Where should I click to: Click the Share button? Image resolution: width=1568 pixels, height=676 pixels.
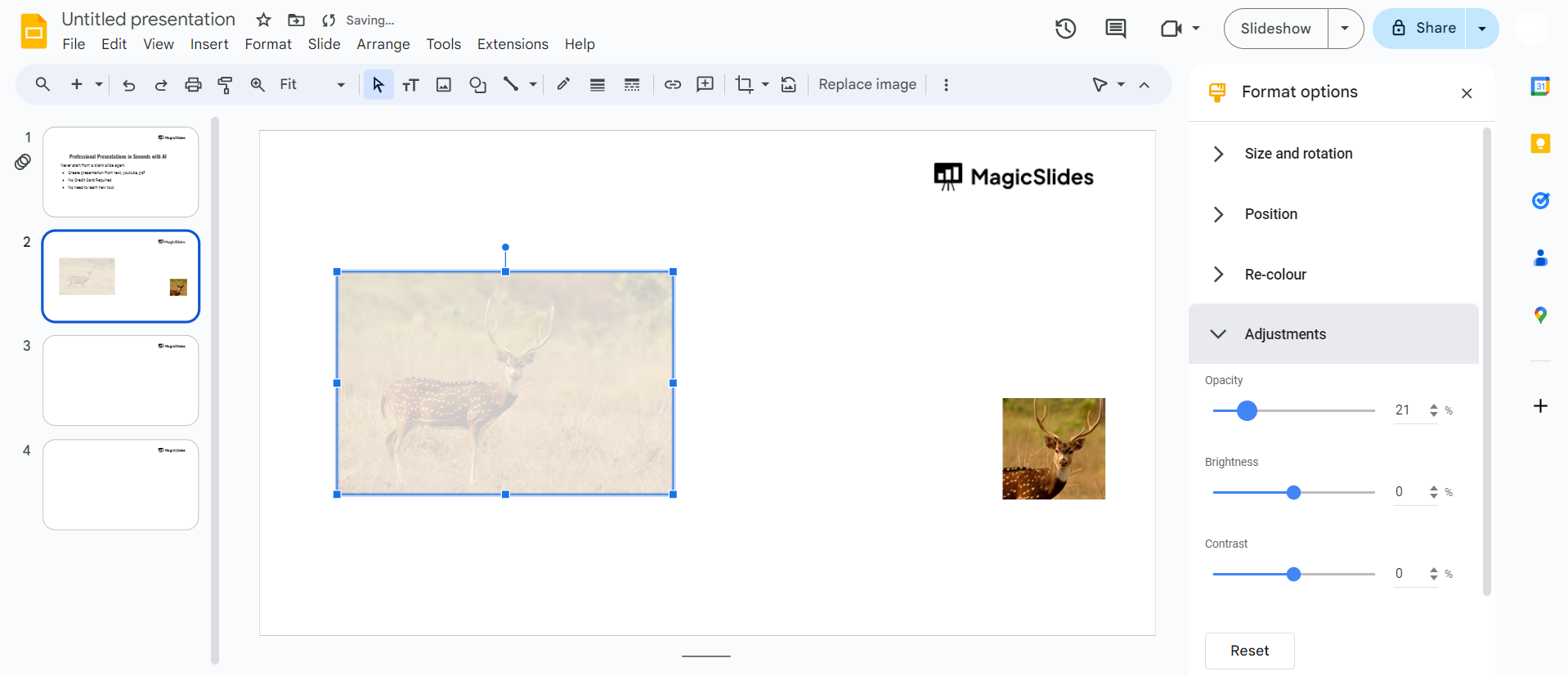1420,29
